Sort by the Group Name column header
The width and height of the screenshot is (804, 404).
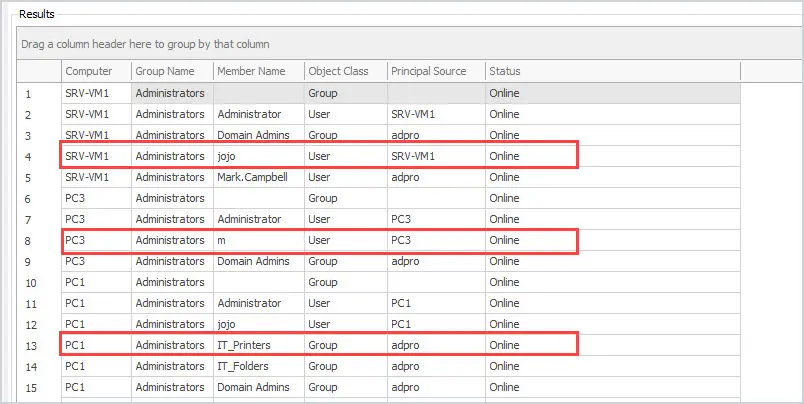point(172,71)
